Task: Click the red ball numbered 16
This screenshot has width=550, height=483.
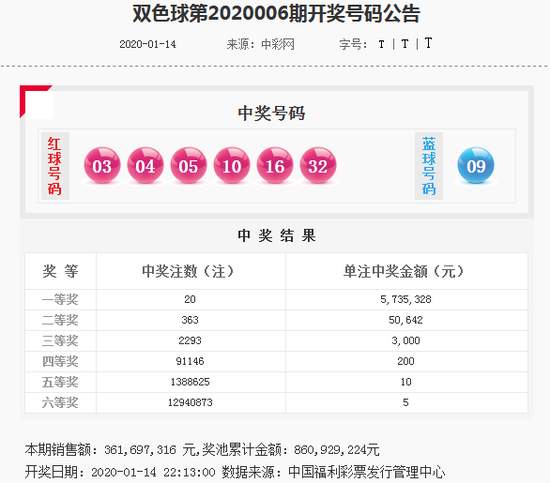Action: [x=275, y=165]
